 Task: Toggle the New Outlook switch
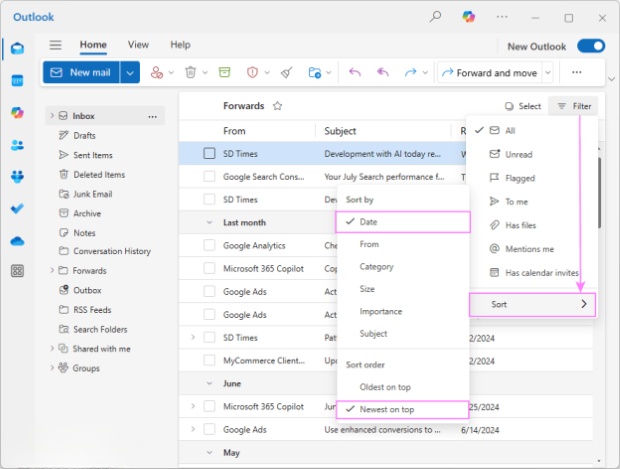click(591, 46)
